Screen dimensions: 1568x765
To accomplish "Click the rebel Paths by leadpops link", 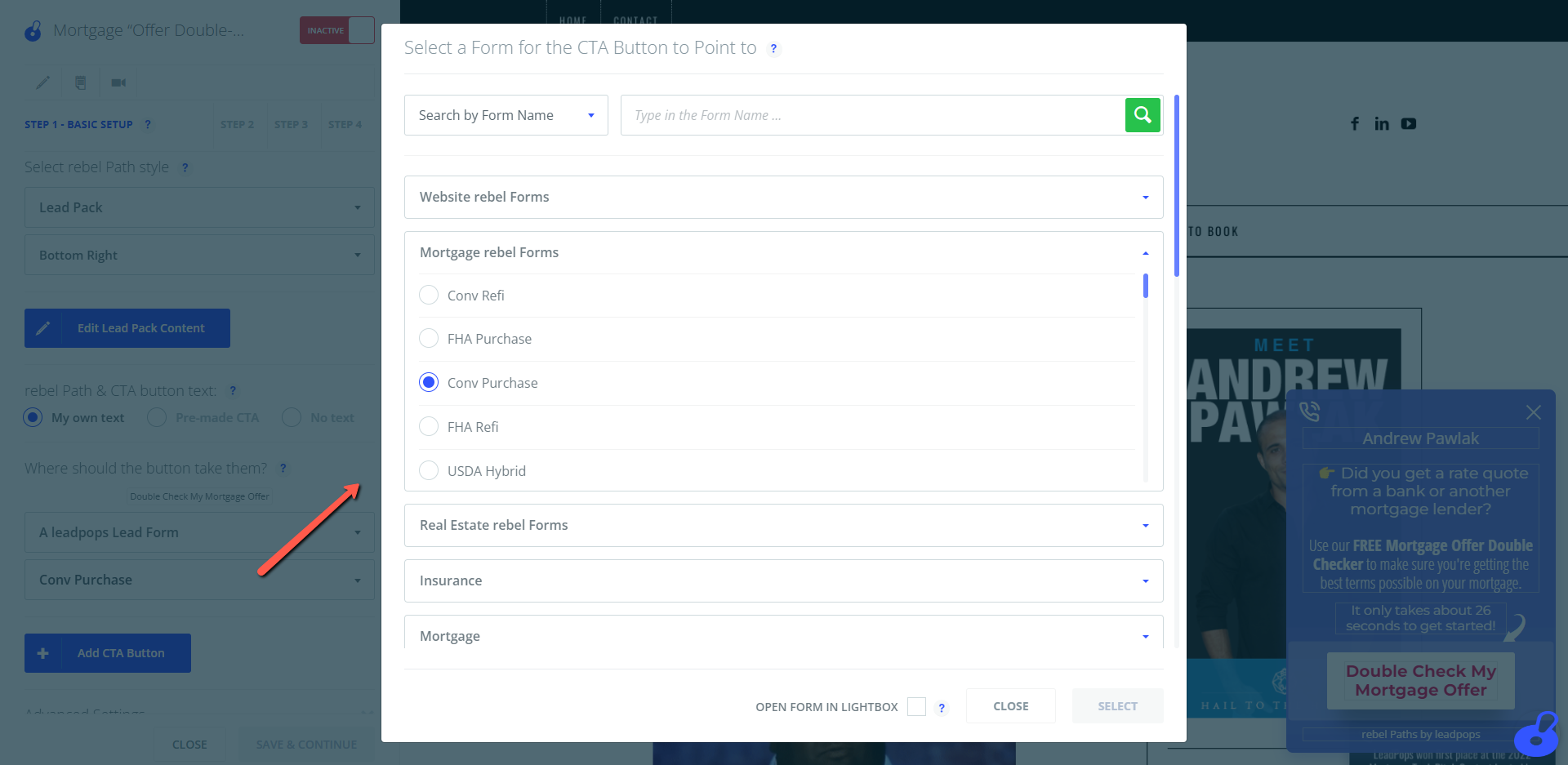I will coord(1421,734).
